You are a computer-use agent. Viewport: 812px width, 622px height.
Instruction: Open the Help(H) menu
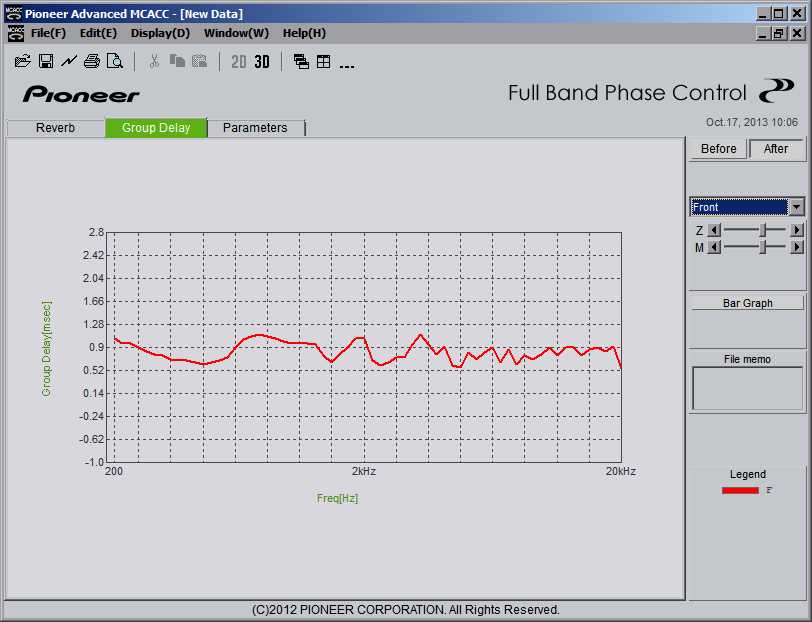(x=304, y=33)
